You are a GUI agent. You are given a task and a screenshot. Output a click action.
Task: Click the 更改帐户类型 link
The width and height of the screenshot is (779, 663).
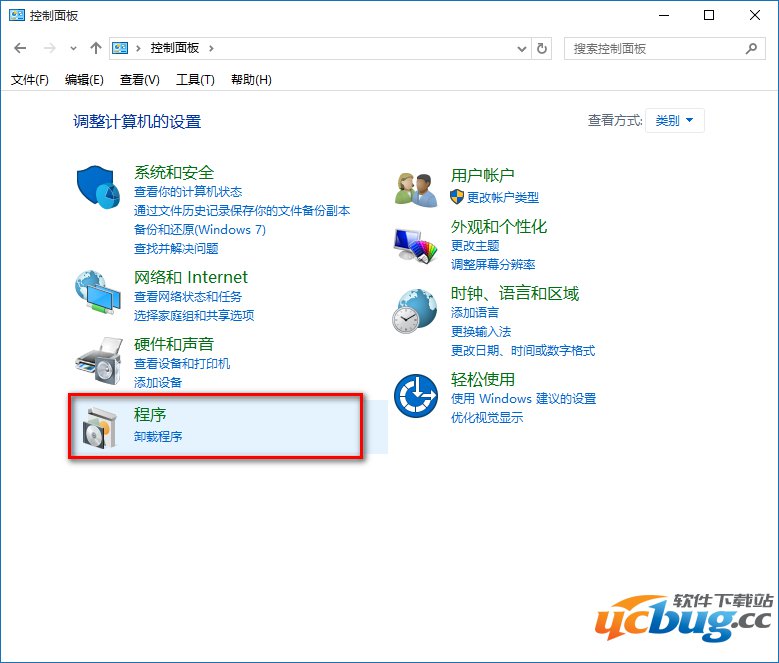click(x=502, y=197)
